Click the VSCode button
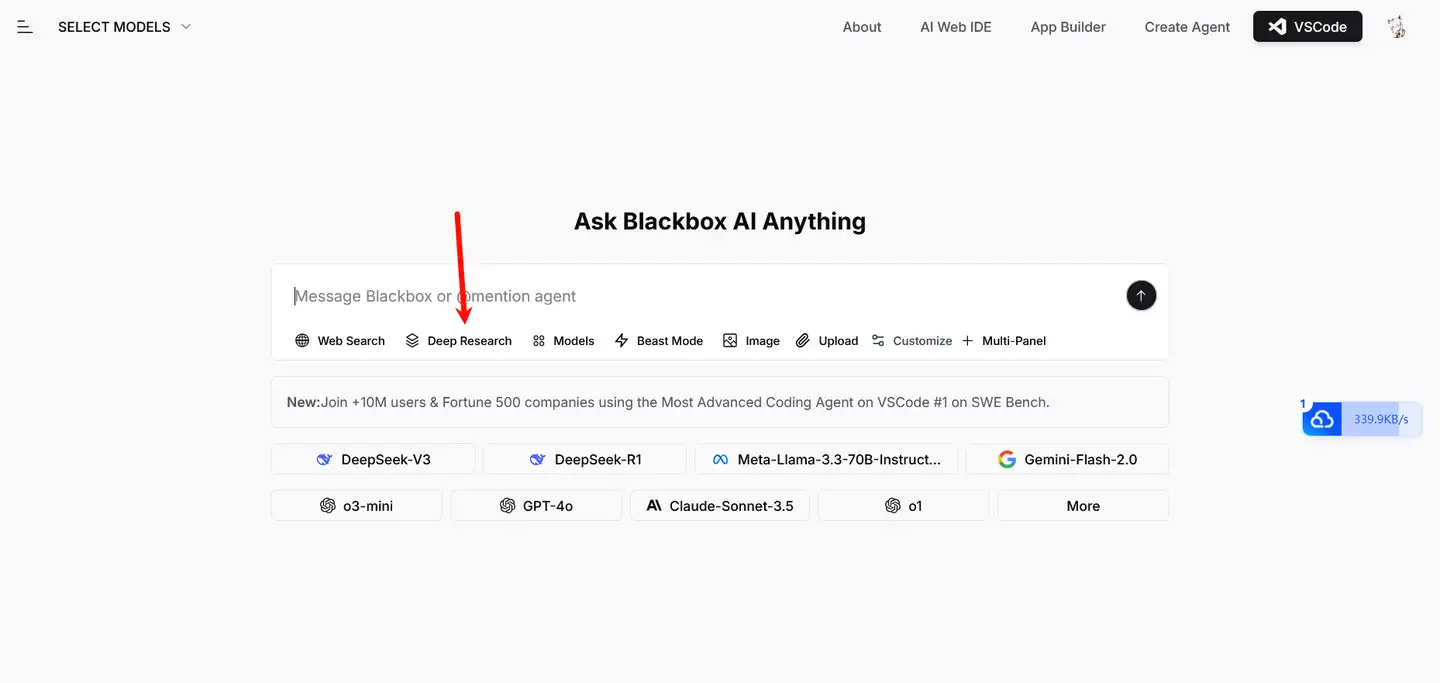Viewport: 1440px width, 683px height. (x=1307, y=27)
